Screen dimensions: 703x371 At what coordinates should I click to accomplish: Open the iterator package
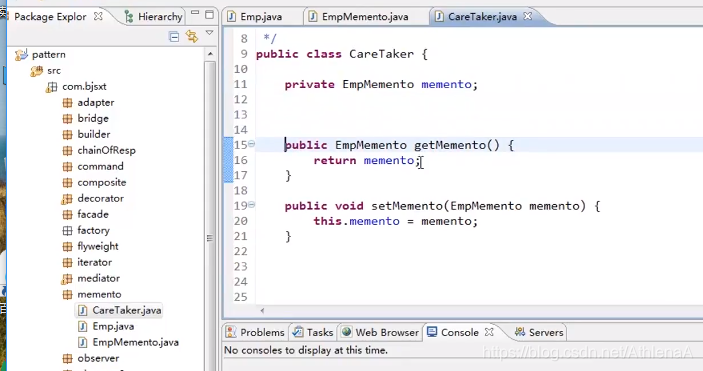click(x=95, y=262)
